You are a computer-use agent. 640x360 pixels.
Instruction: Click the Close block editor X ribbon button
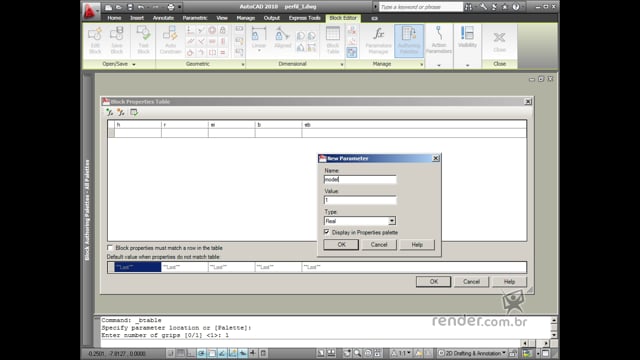click(x=500, y=41)
